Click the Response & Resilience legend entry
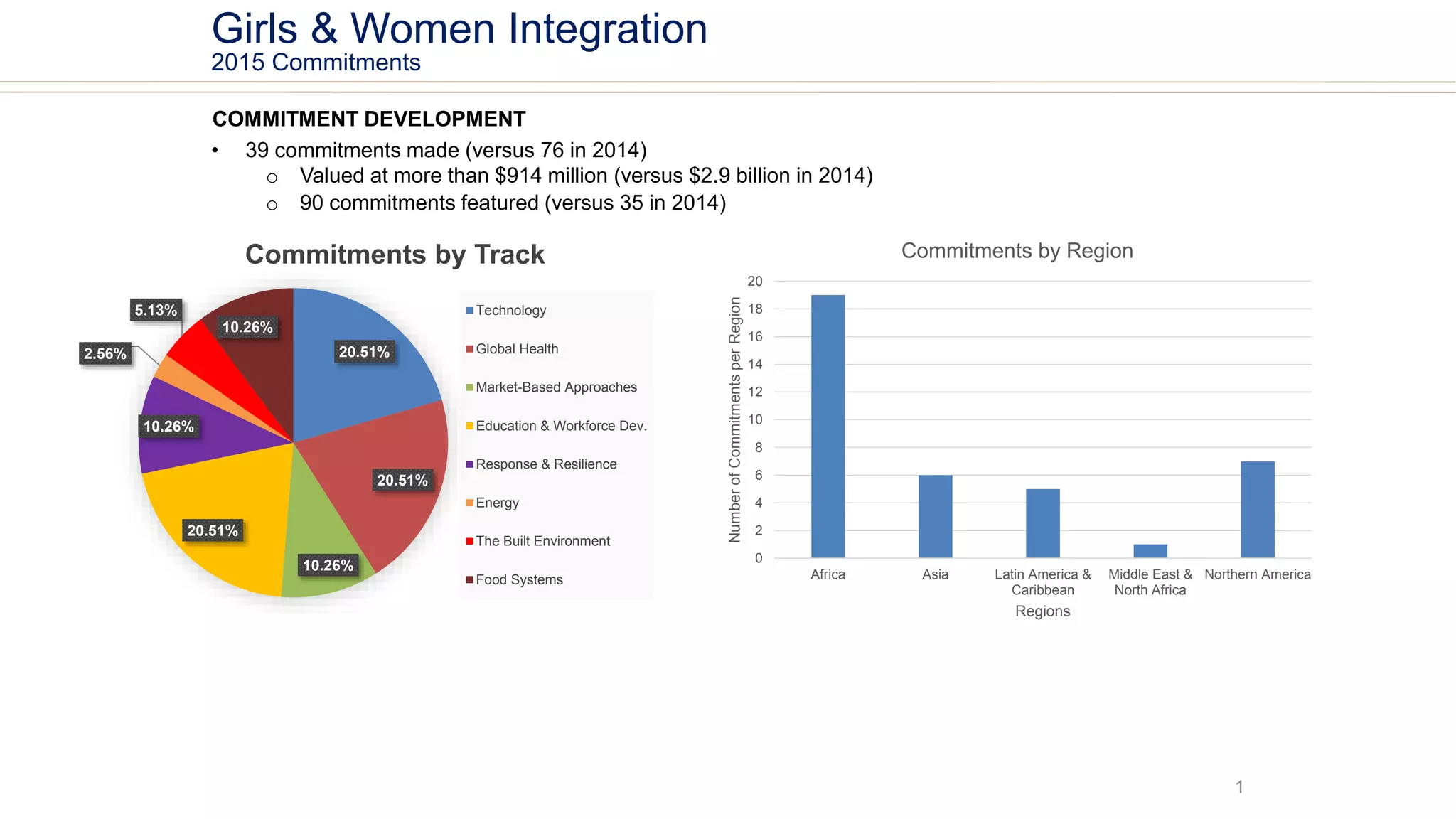The width and height of the screenshot is (1456, 819). (545, 464)
